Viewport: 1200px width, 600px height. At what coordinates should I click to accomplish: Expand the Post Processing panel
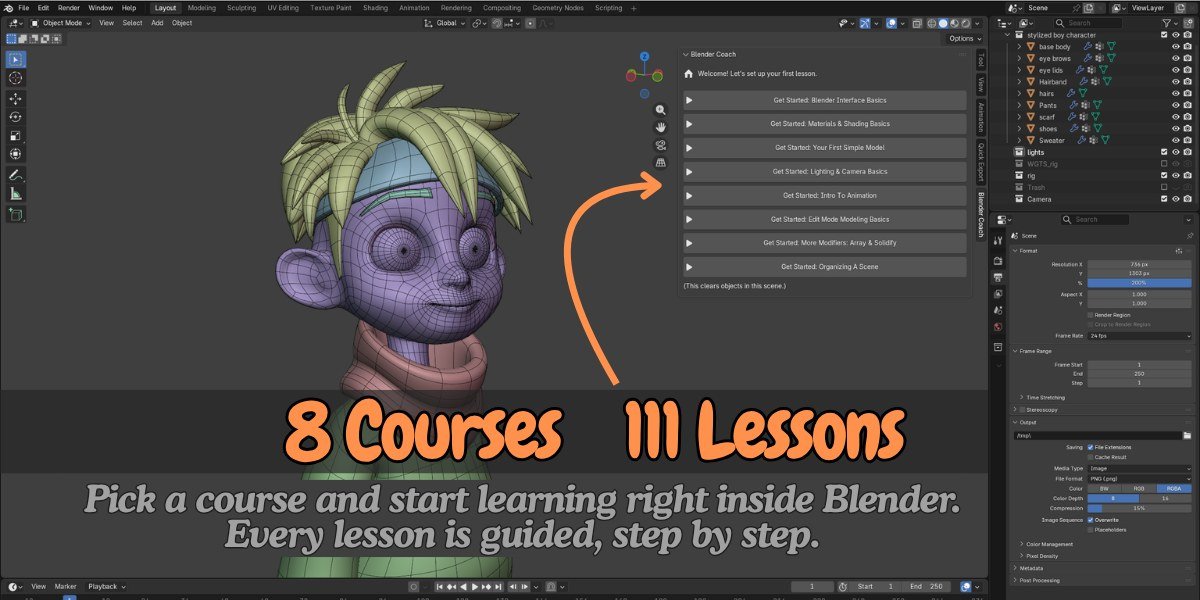click(x=1013, y=580)
